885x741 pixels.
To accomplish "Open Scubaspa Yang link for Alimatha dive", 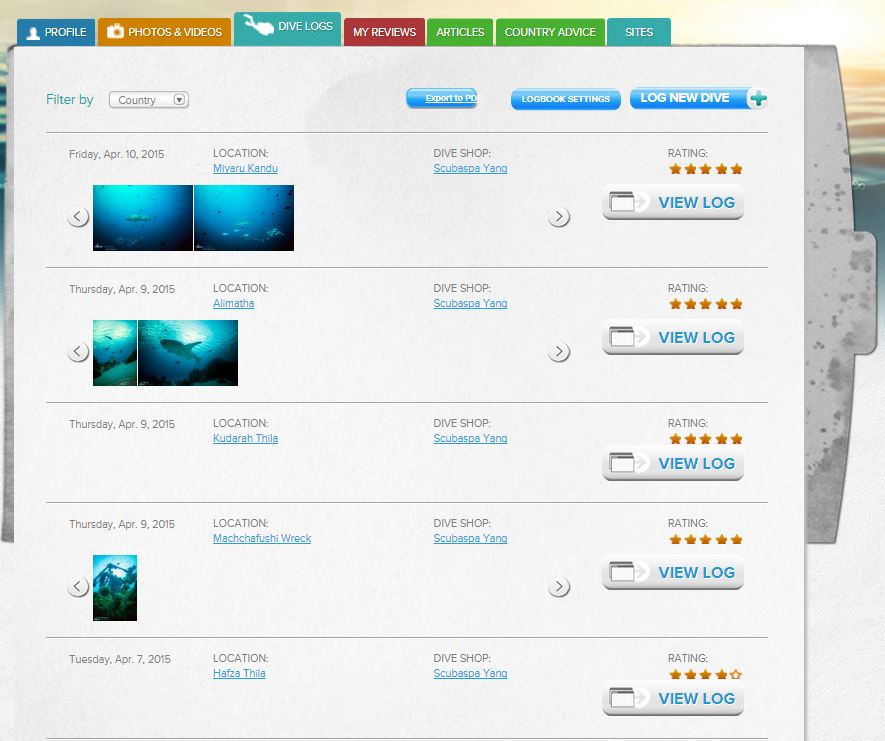I will 470,303.
